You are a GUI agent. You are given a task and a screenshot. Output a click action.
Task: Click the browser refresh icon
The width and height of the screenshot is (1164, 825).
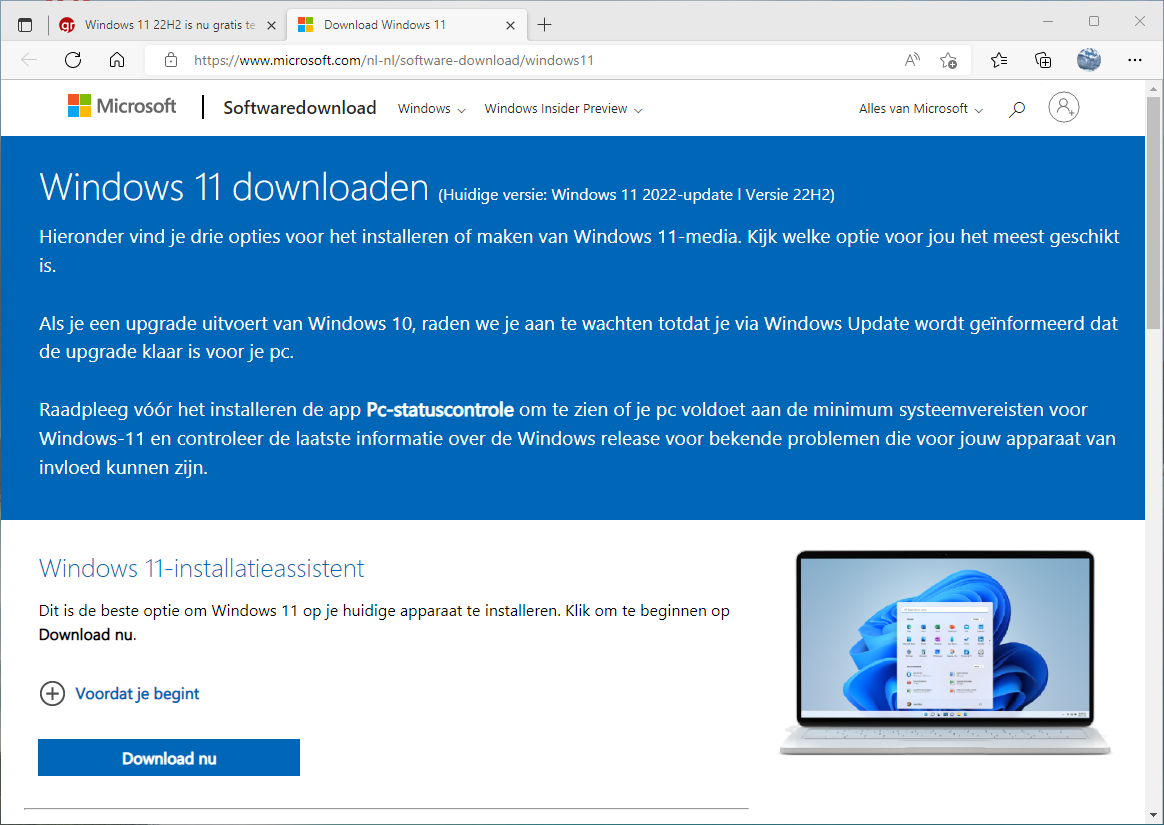tap(73, 60)
